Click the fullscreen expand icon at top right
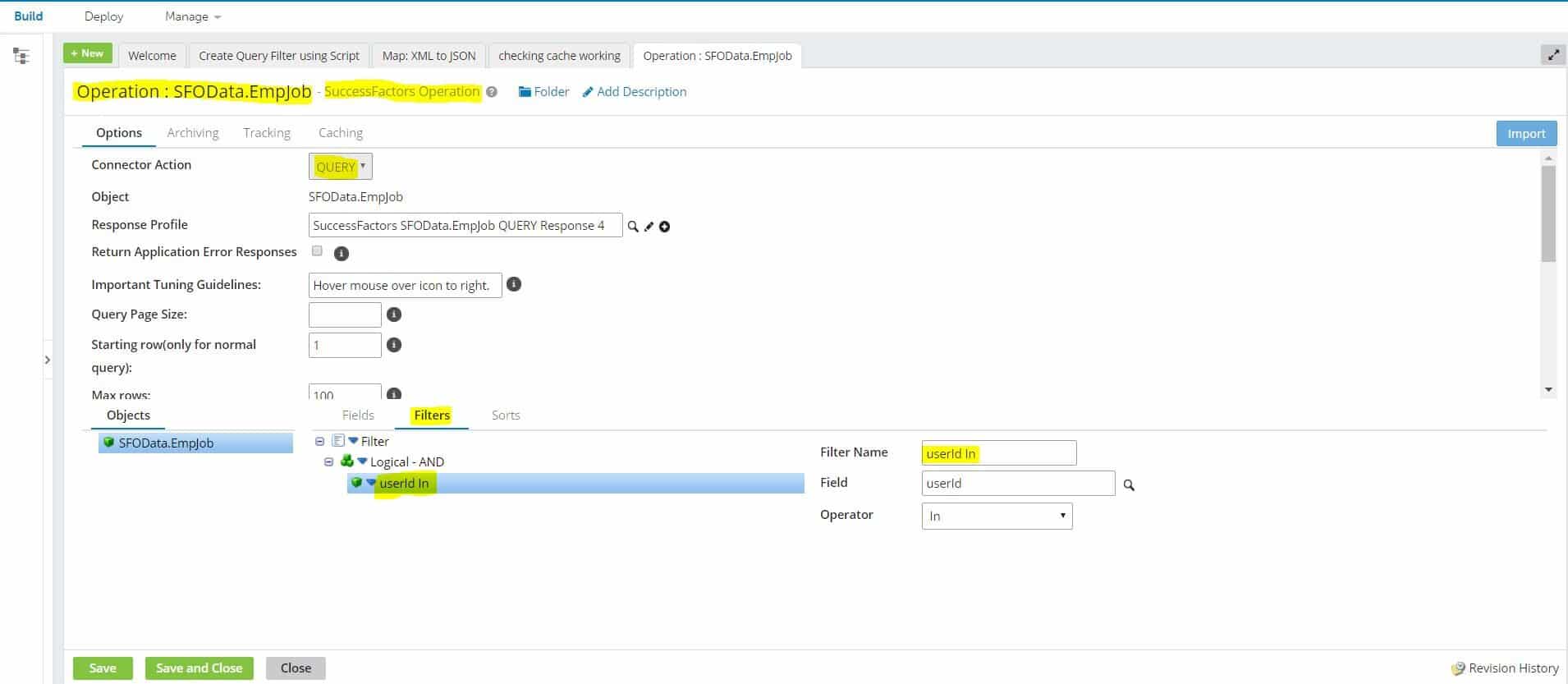This screenshot has width=1568, height=684. [1553, 55]
